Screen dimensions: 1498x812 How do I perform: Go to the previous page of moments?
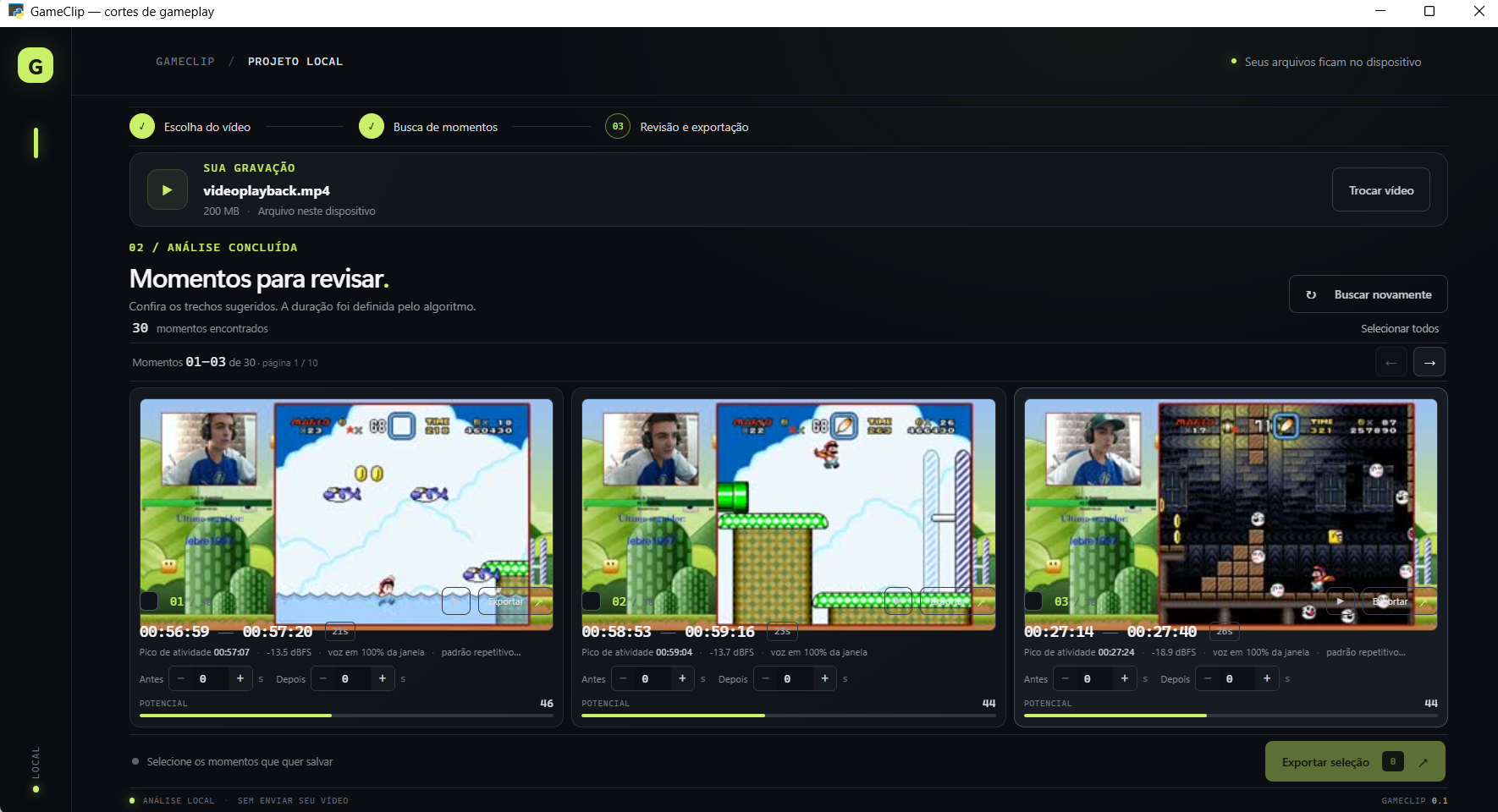[x=1391, y=362]
